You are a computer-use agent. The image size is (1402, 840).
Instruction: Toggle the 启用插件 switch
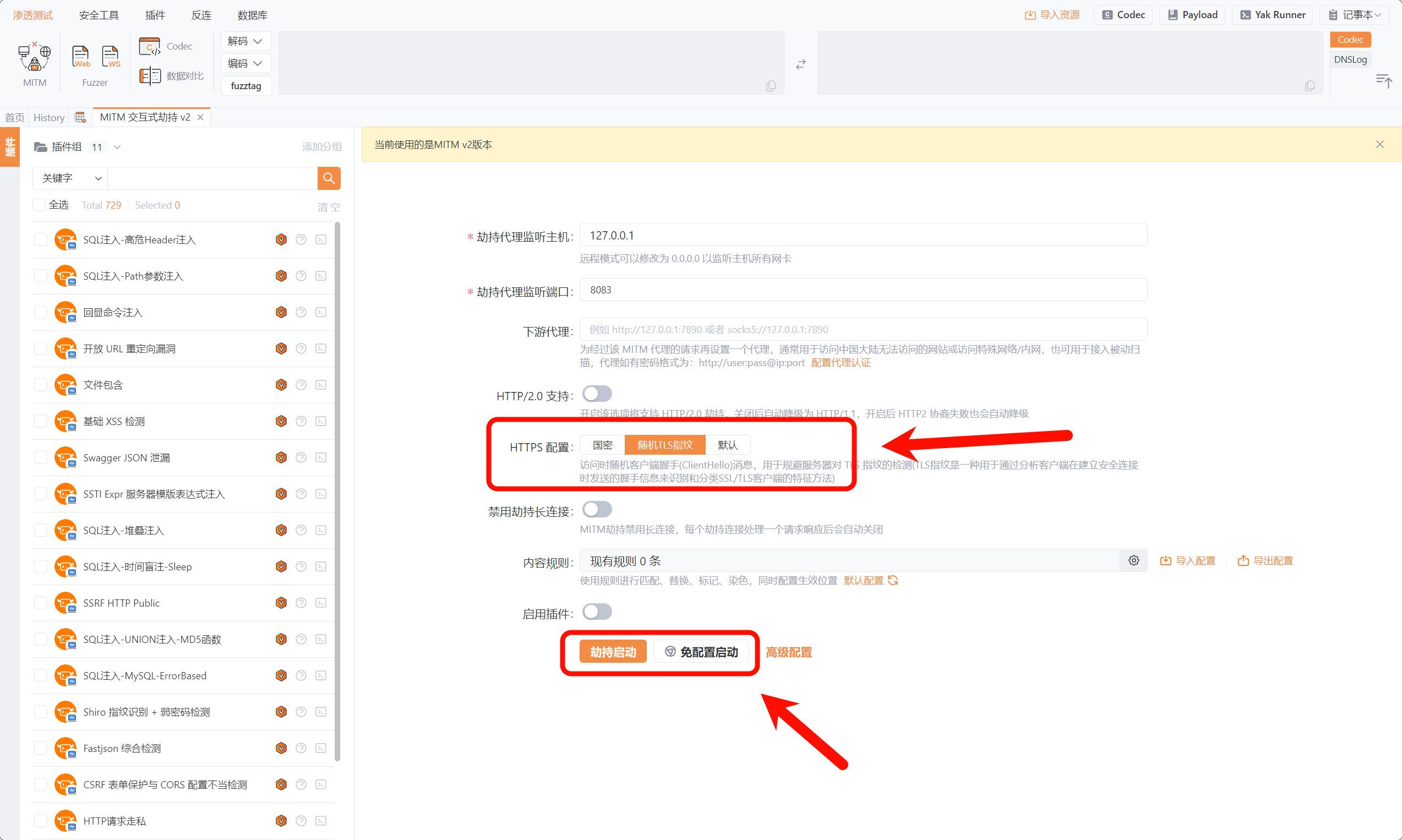(x=597, y=612)
